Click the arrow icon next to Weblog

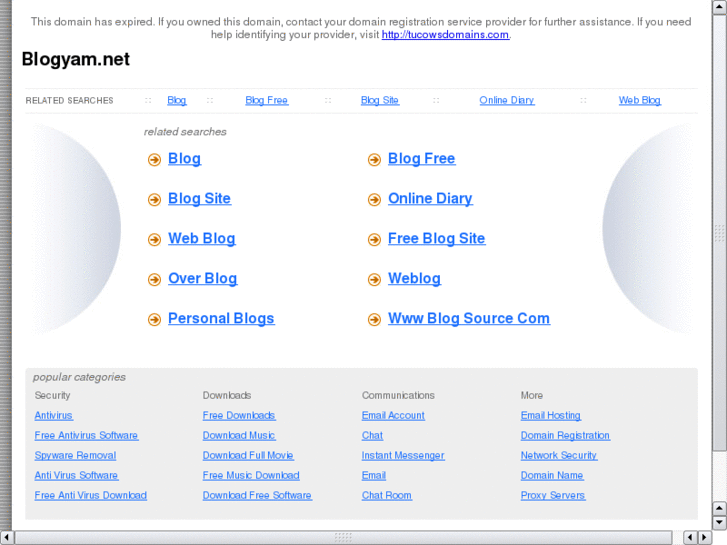[374, 280]
